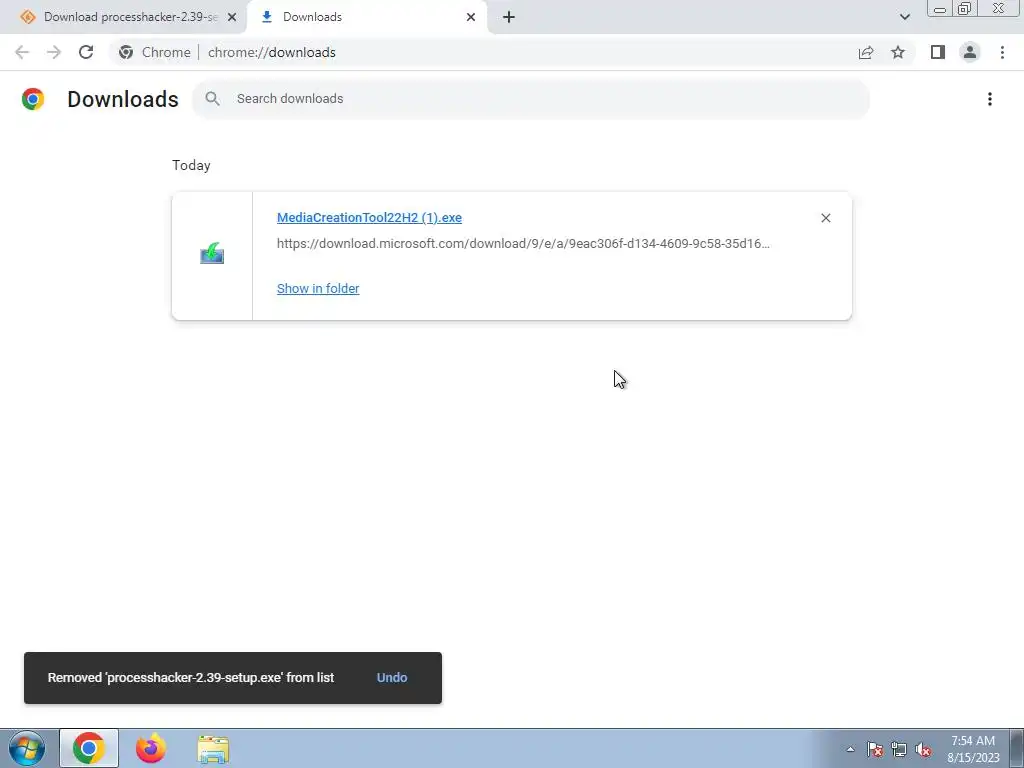Image resolution: width=1024 pixels, height=768 pixels.
Task: Go back using the browser back arrow
Action: coord(22,52)
